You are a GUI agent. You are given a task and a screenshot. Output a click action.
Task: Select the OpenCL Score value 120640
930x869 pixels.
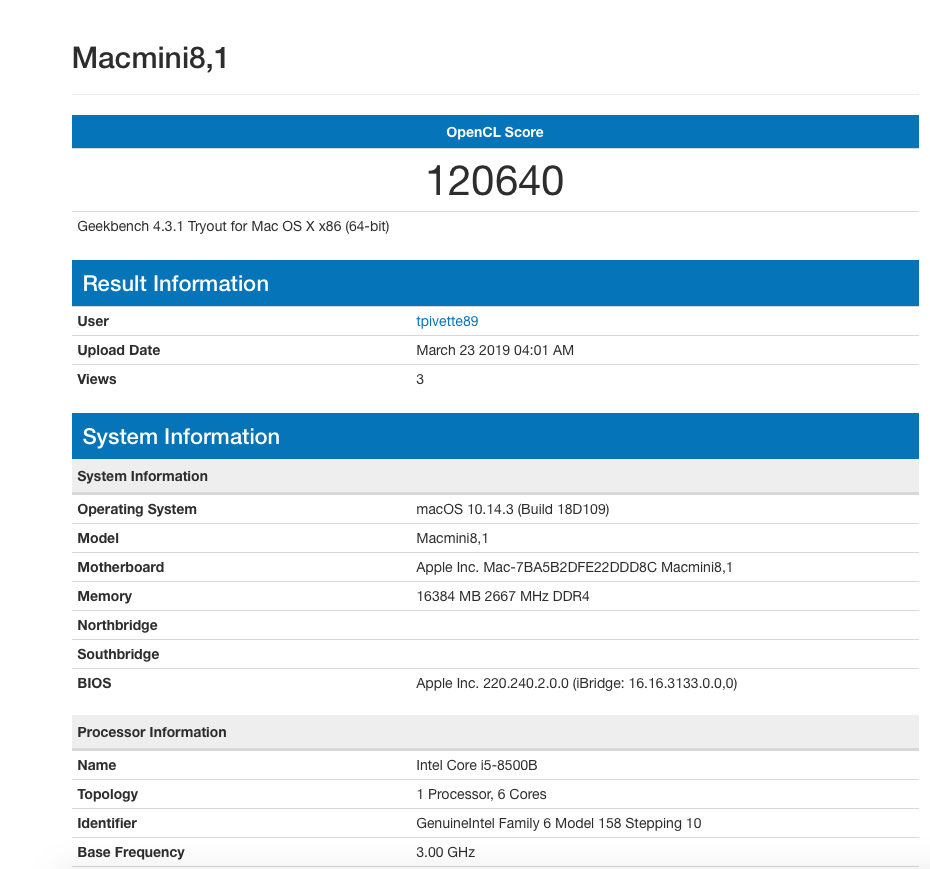(495, 180)
